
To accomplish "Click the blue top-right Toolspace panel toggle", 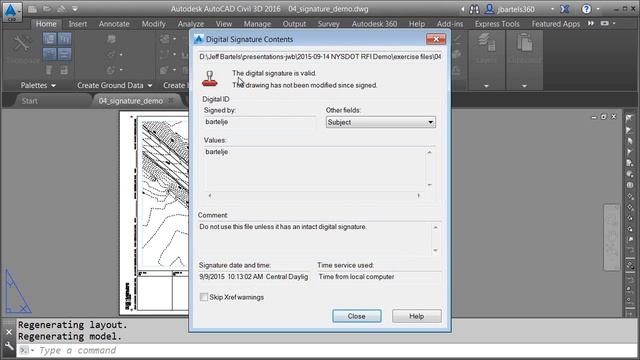I will click(64, 39).
